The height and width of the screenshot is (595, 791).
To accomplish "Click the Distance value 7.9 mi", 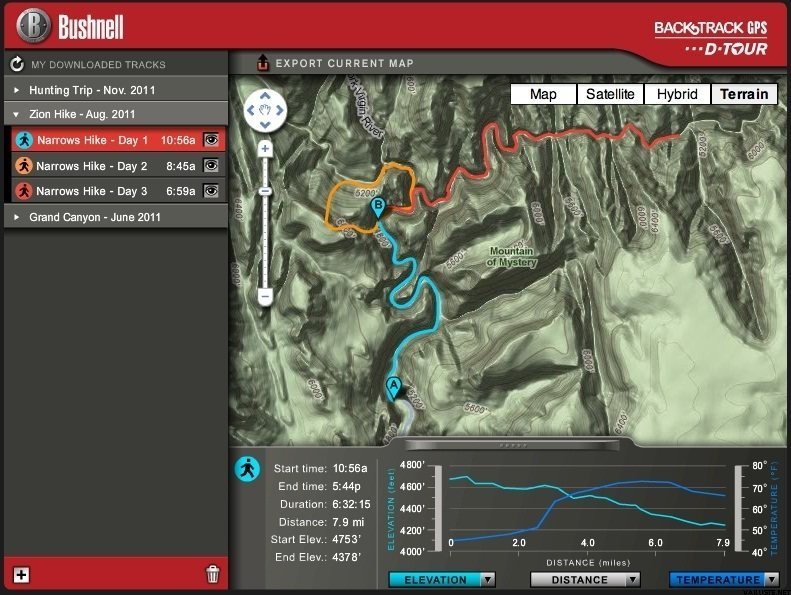I will pyautogui.click(x=348, y=522).
